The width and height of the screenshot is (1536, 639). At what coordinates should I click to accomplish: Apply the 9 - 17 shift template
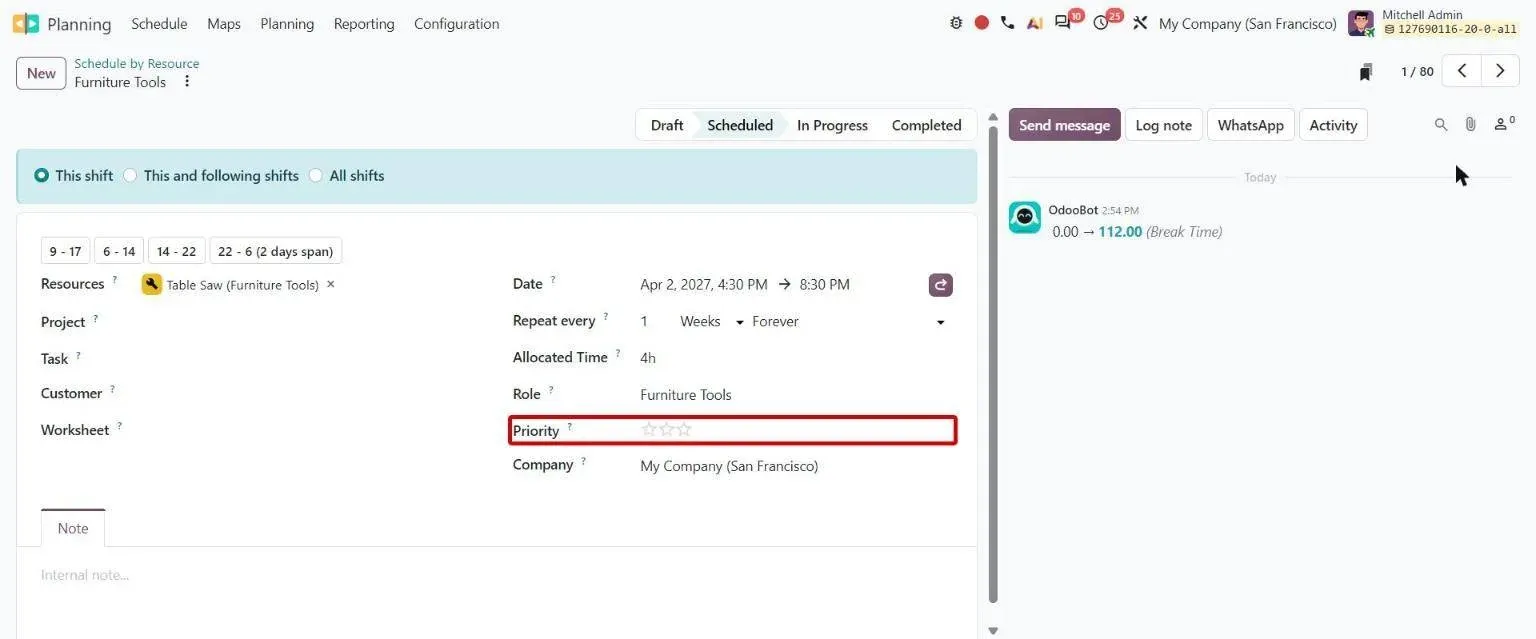coord(65,251)
